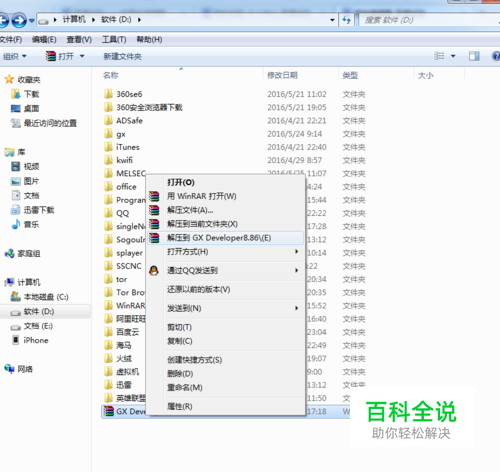Select the gx folder icon
Screen dimensions: 500x472
(x=108, y=134)
